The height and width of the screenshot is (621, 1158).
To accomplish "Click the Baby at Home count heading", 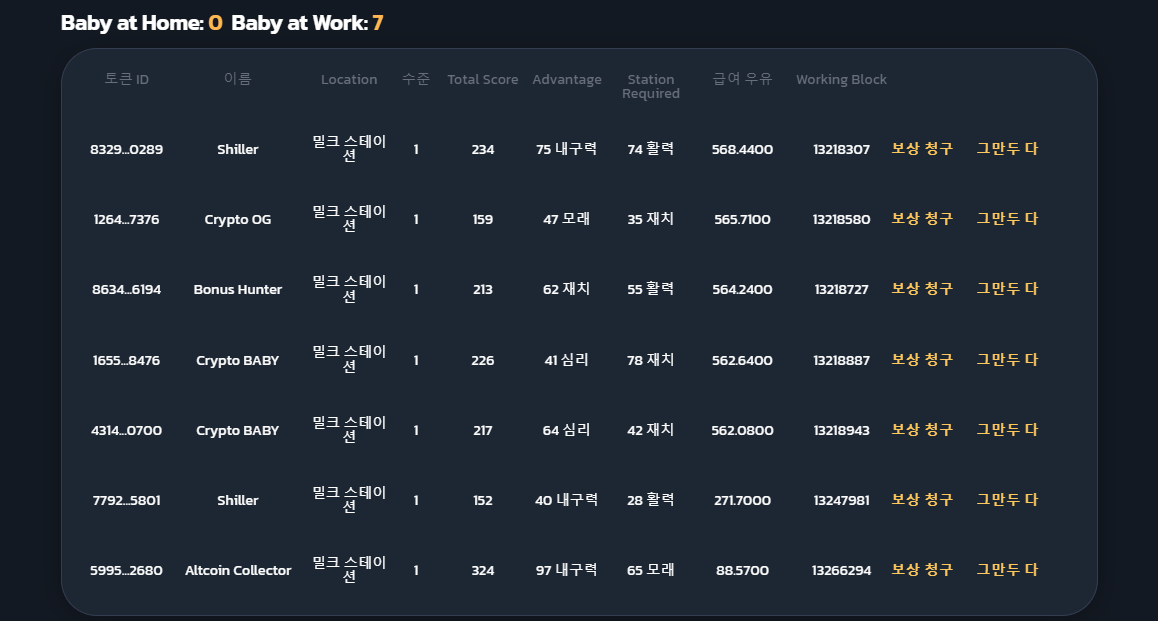I will pos(142,23).
